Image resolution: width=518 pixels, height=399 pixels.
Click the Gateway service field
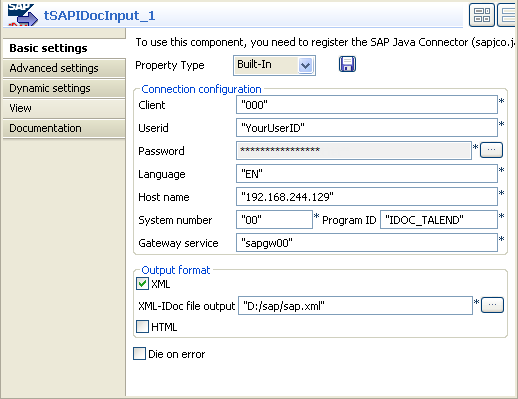pyautogui.click(x=367, y=243)
